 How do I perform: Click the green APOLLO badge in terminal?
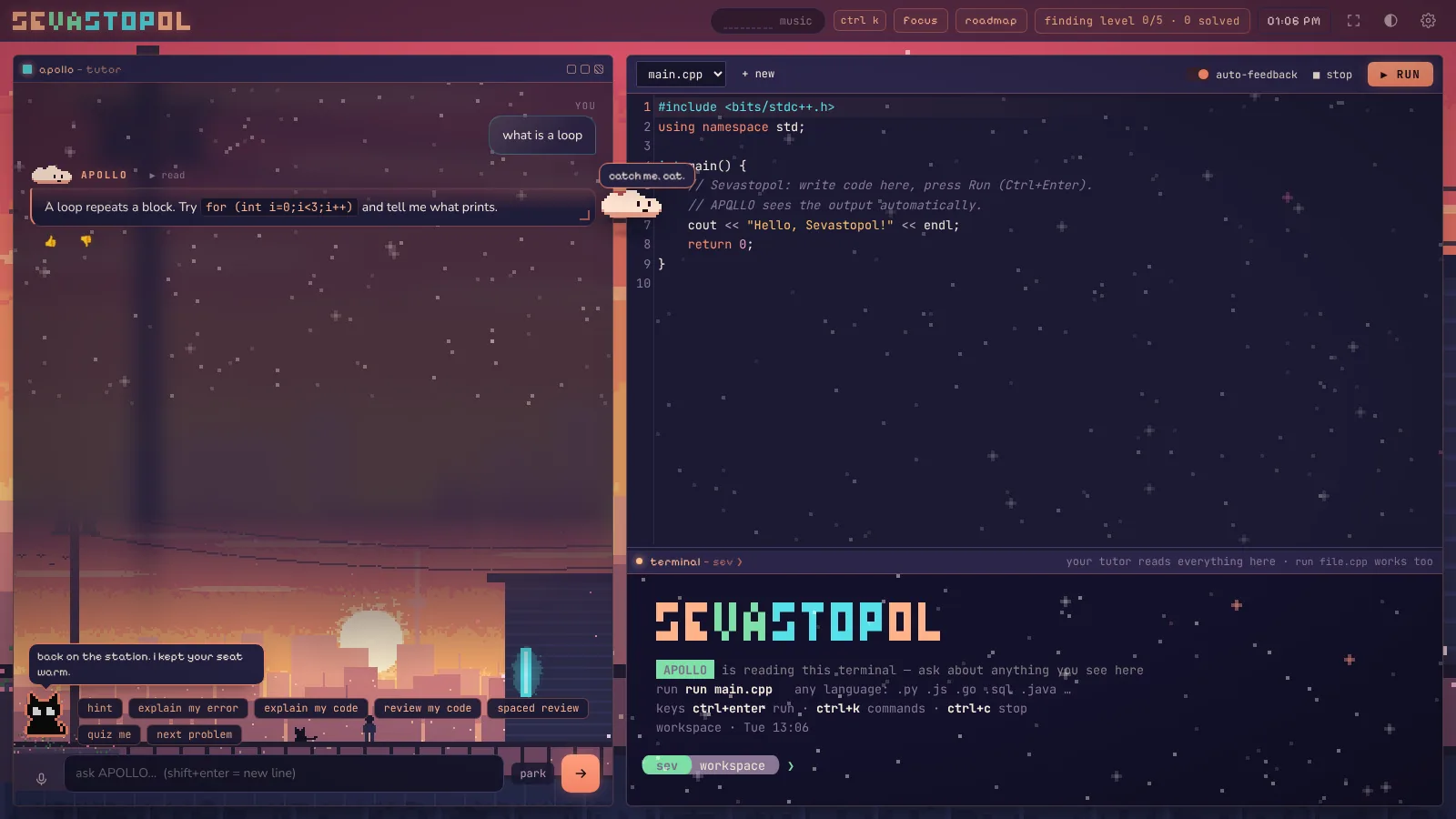(685, 671)
